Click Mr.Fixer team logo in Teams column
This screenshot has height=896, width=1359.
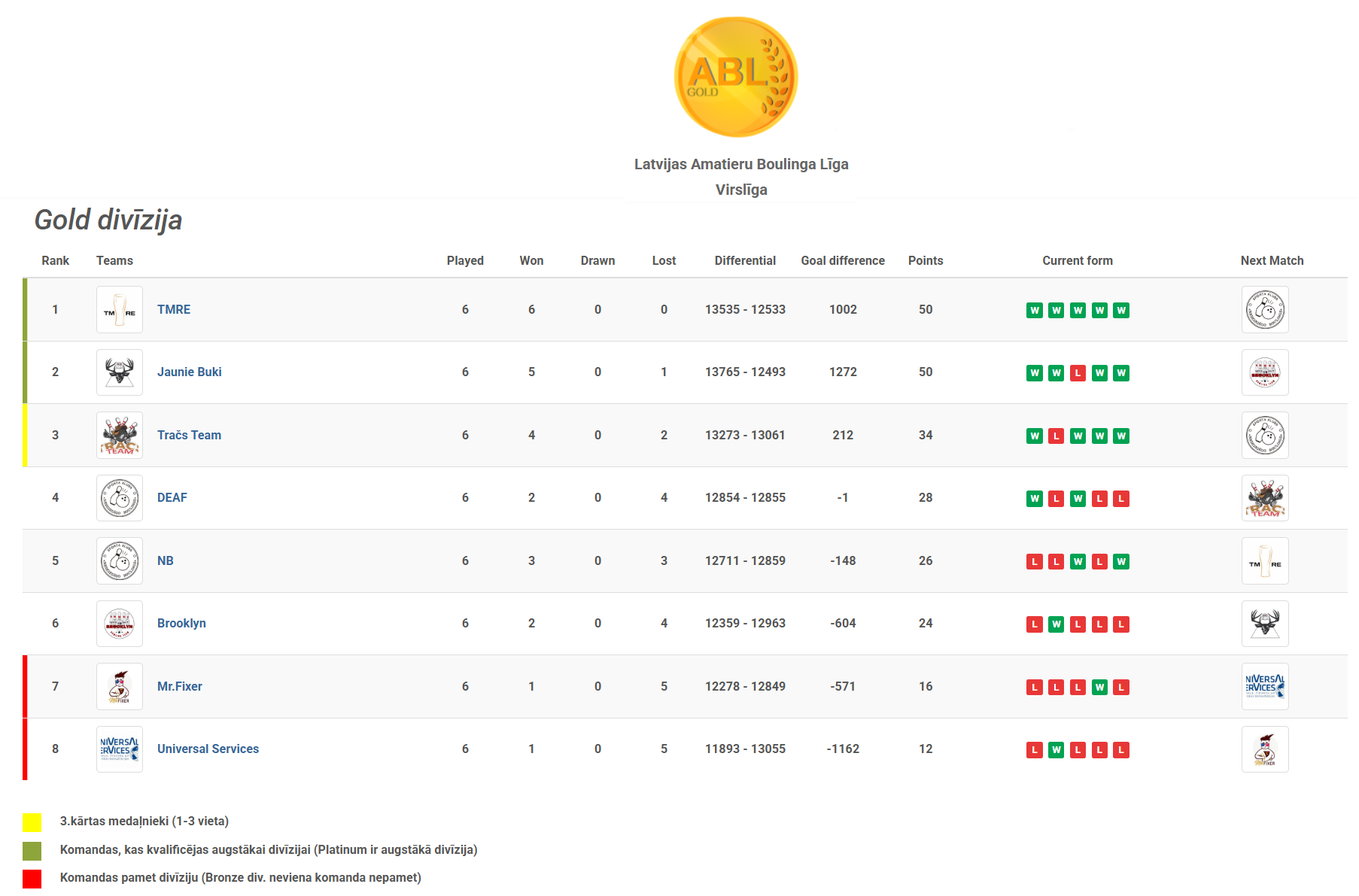(x=120, y=687)
